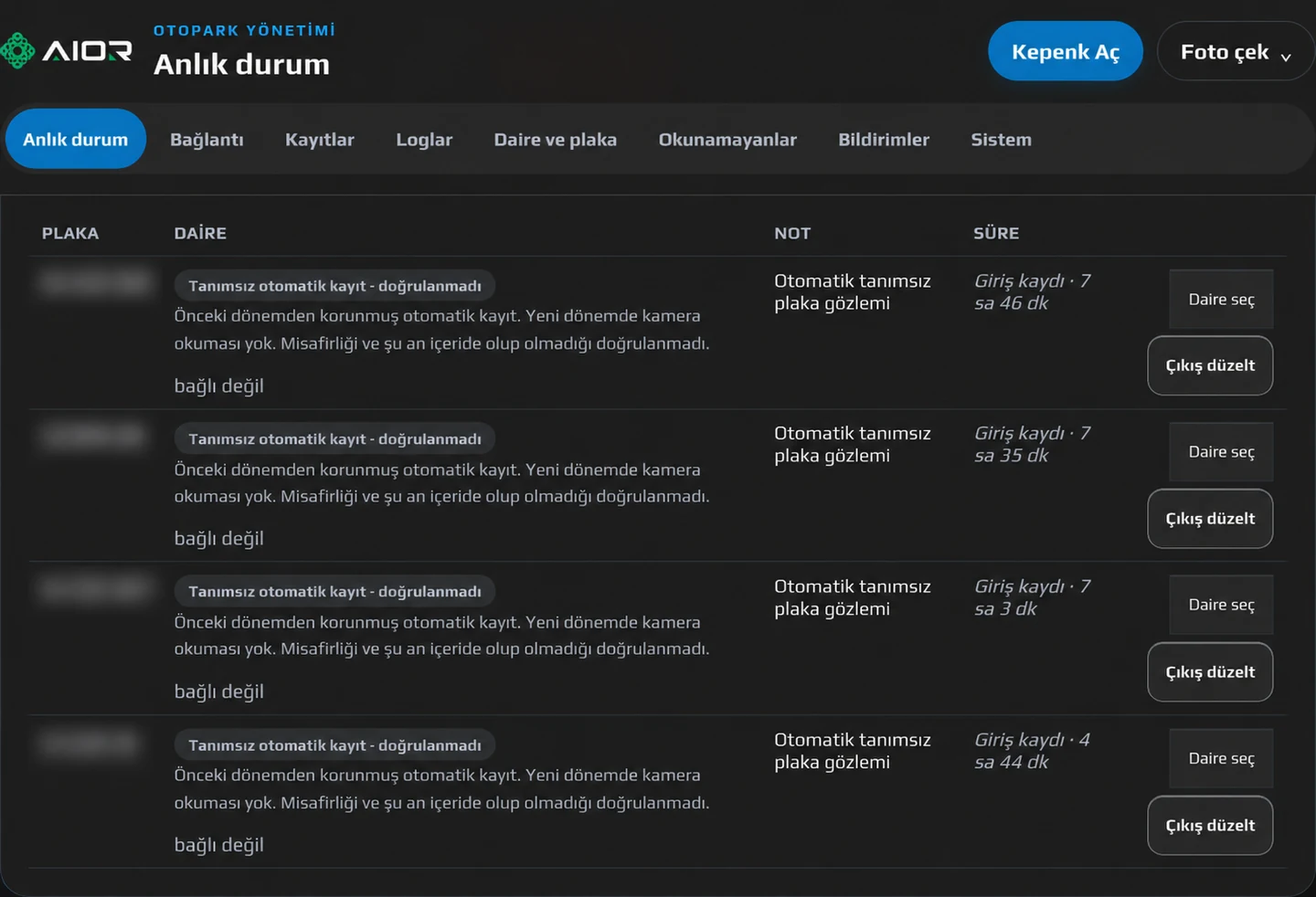
Task: Open Daire seç for the 7 sa 3 dk entry
Action: [1221, 604]
